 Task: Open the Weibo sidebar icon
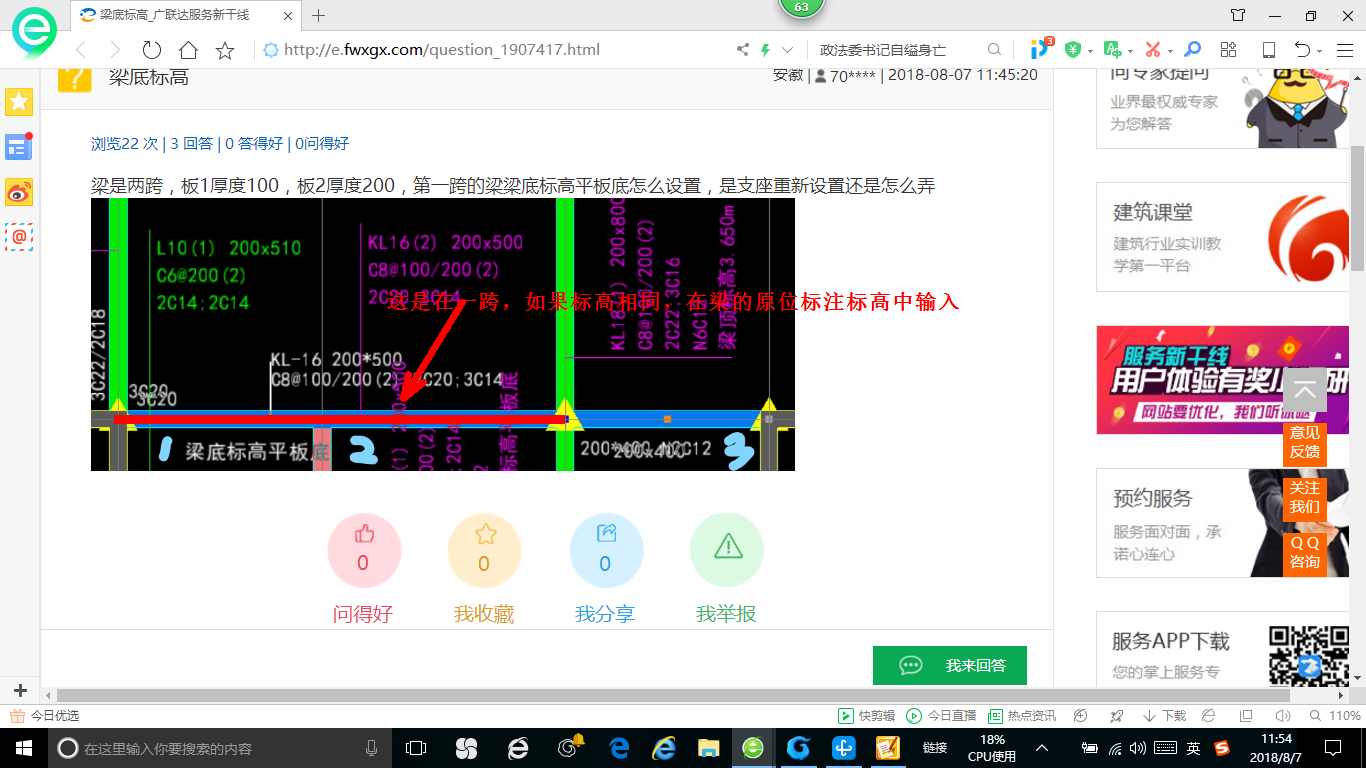(x=19, y=192)
